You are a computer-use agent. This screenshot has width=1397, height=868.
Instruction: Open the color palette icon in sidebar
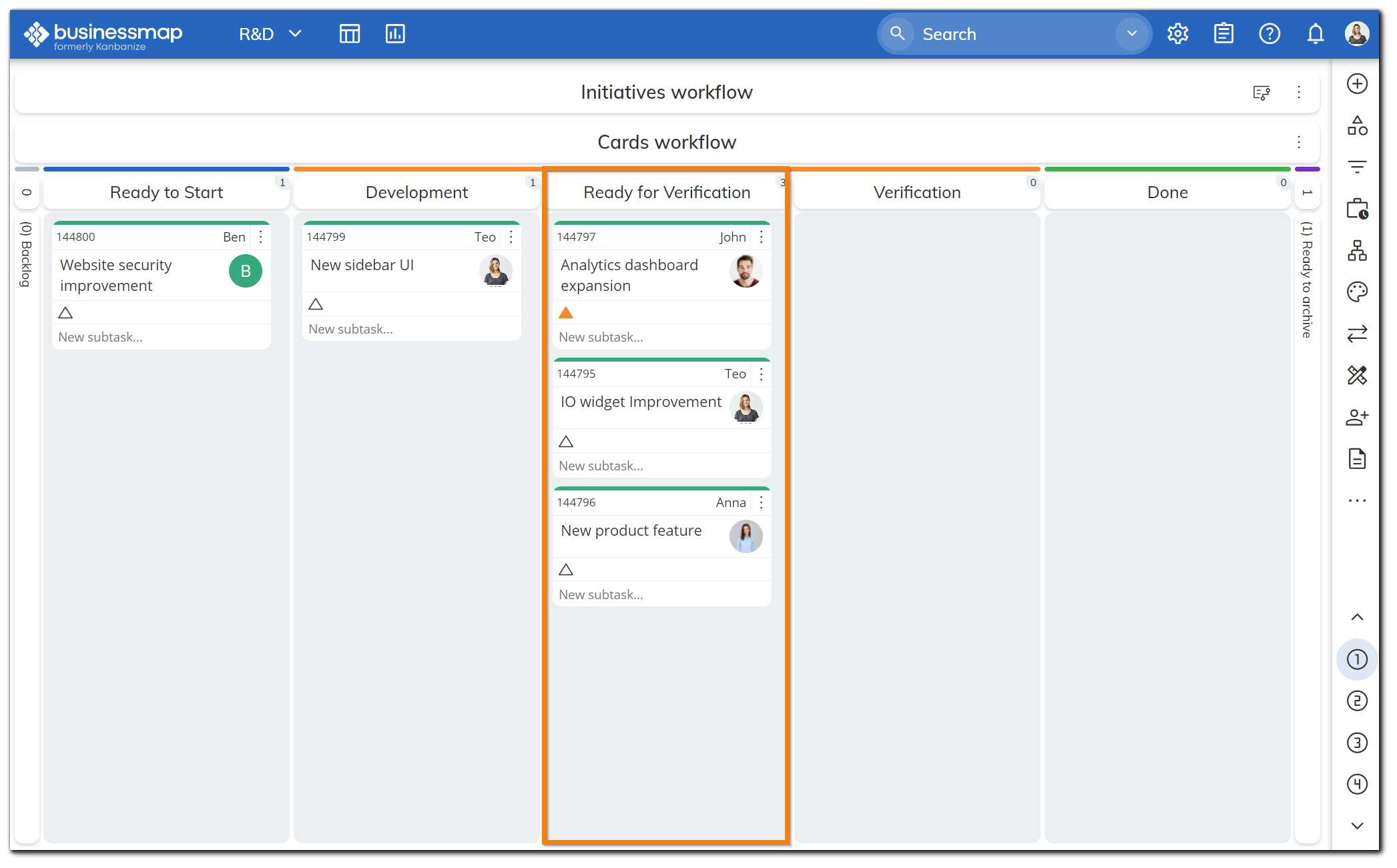[1357, 292]
